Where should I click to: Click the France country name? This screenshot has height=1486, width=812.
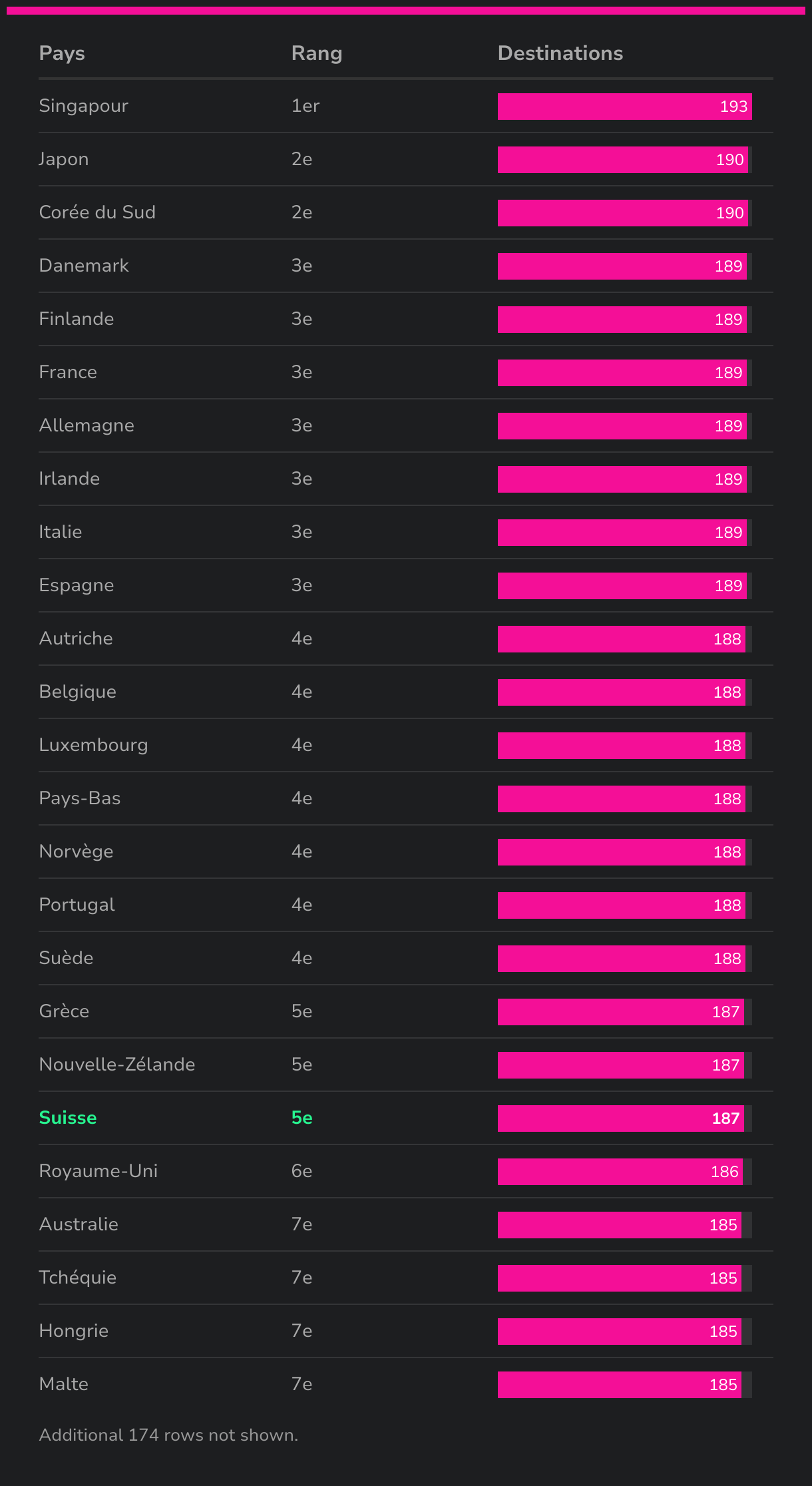[68, 372]
